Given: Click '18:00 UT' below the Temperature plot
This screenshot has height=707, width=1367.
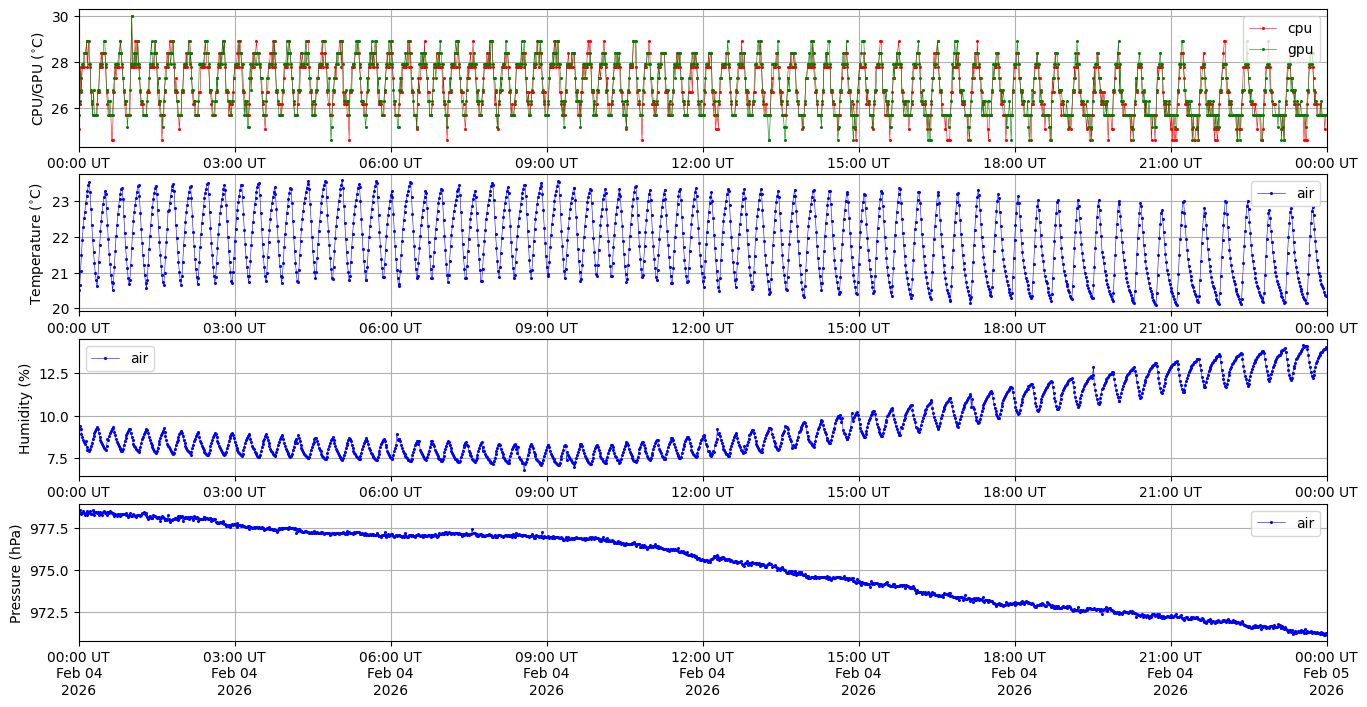Looking at the screenshot, I should click(x=1014, y=328).
